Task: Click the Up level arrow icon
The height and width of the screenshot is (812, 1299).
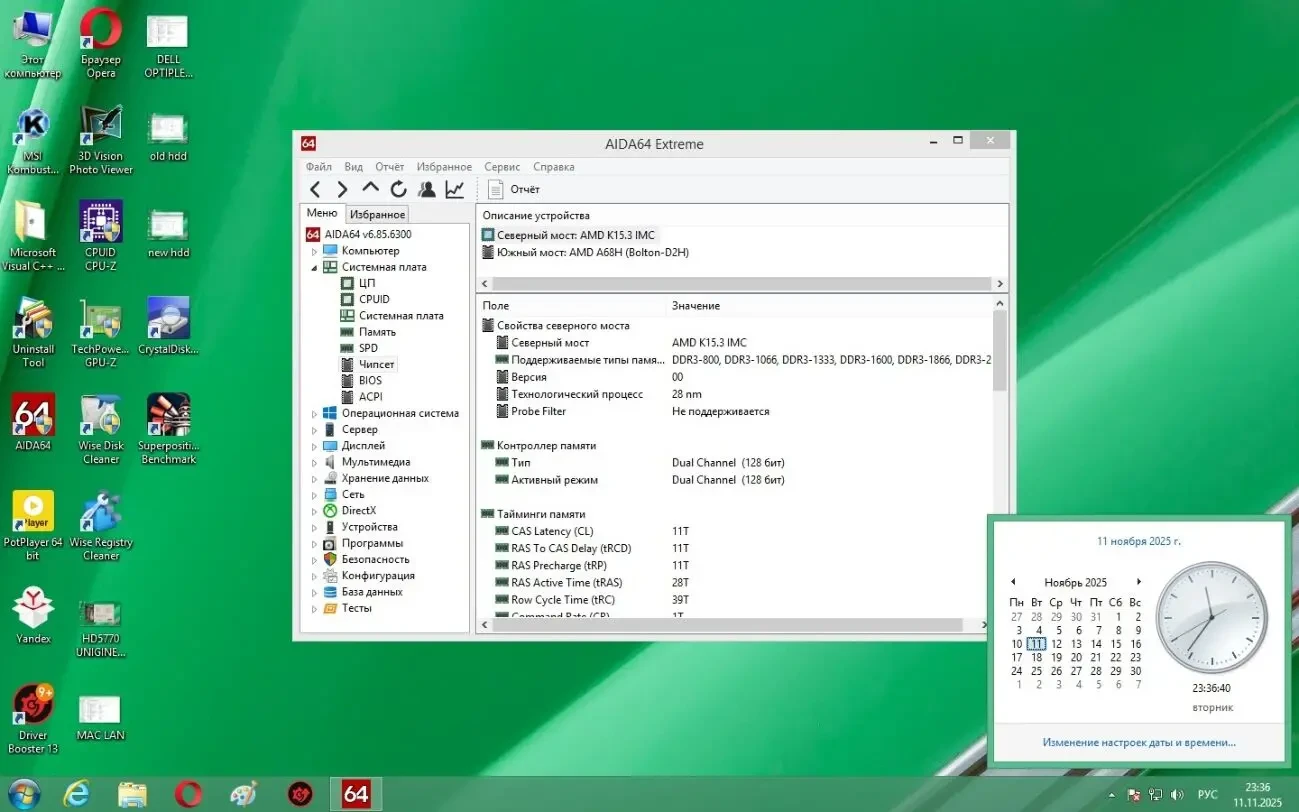Action: (370, 188)
